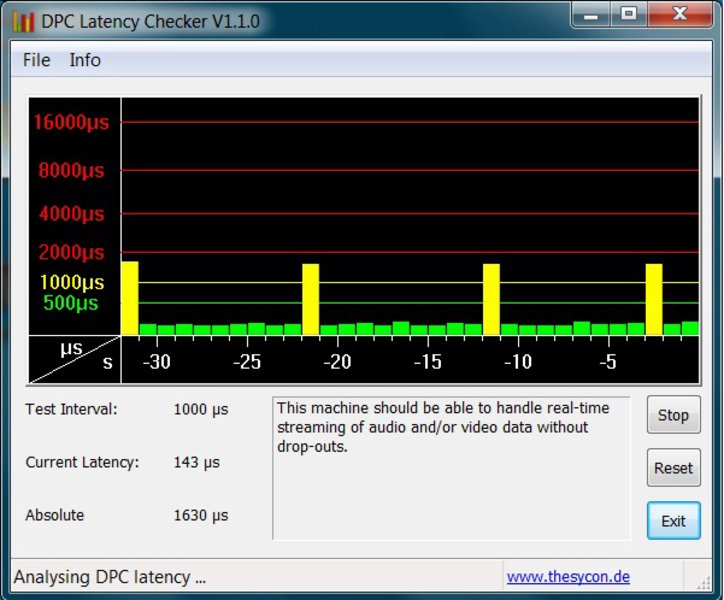Click the leftmost yellow latency spike bar
The height and width of the screenshot is (600, 724).
(130, 298)
